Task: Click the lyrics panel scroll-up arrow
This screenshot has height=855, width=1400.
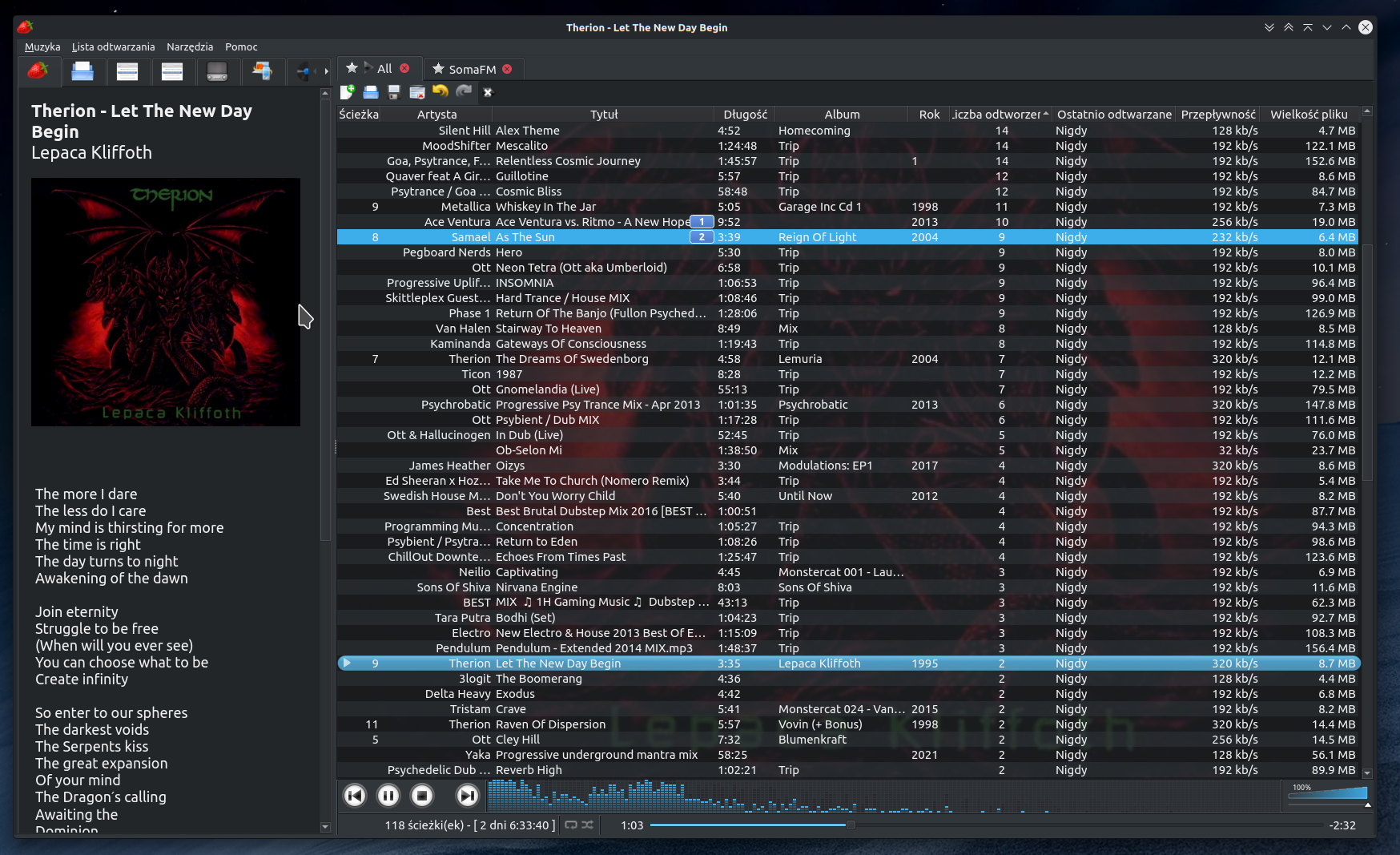Action: 325,93
